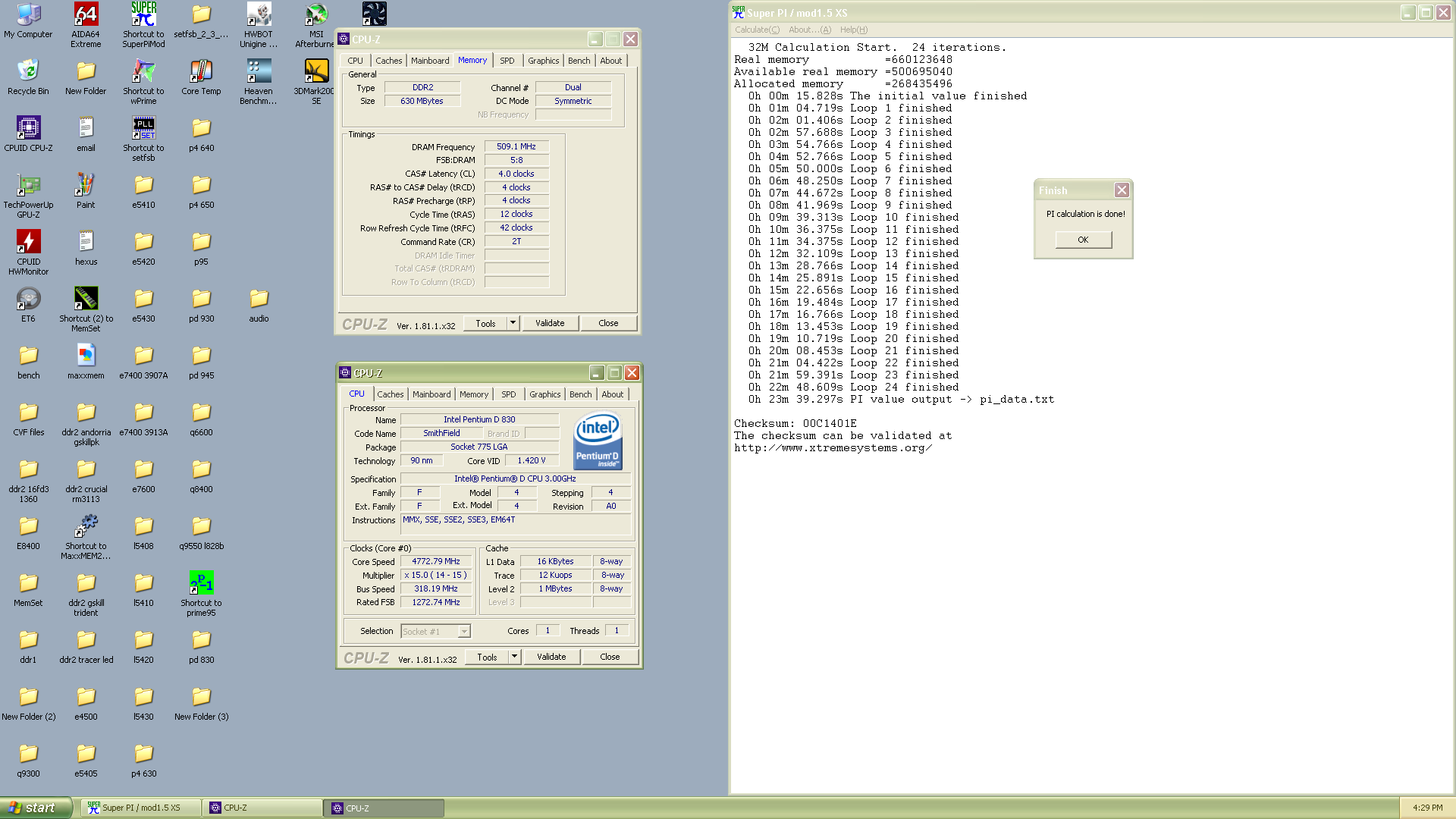Click Validate in upper CPU-Z window
The height and width of the screenshot is (819, 1456).
tap(550, 323)
